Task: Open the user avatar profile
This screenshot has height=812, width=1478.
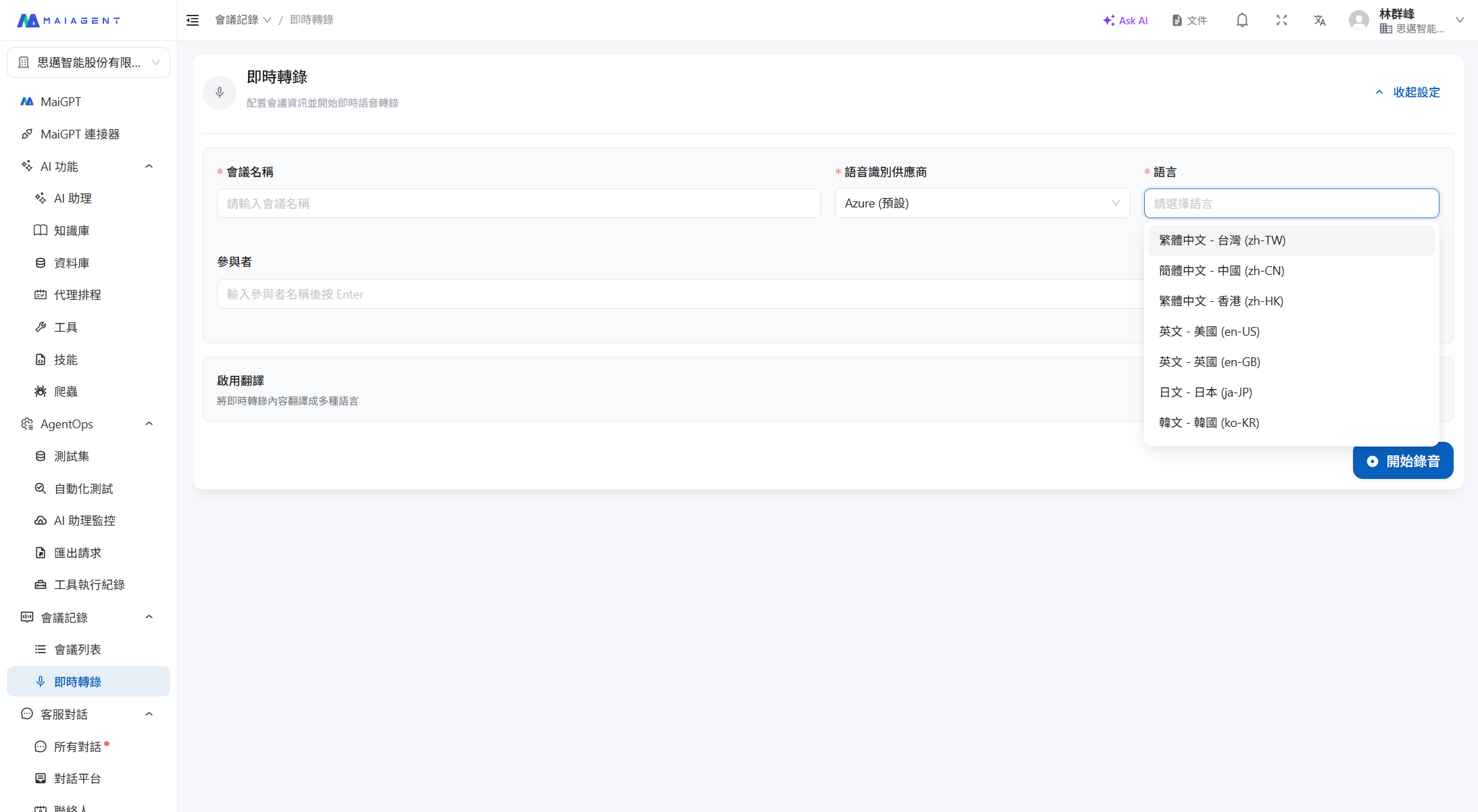Action: 1358,20
